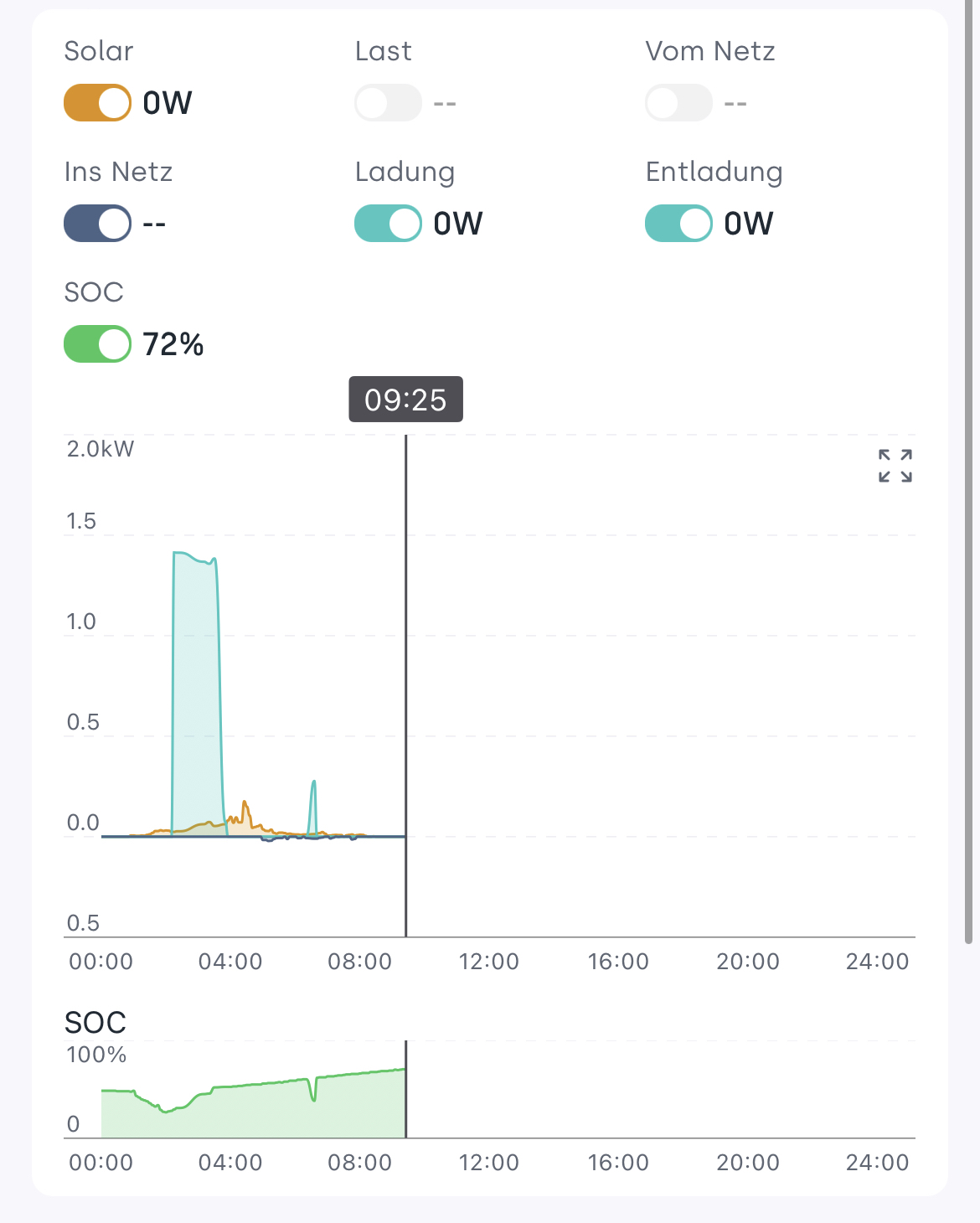This screenshot has width=980, height=1223.
Task: Enable the Vom Netz switch
Action: (678, 103)
